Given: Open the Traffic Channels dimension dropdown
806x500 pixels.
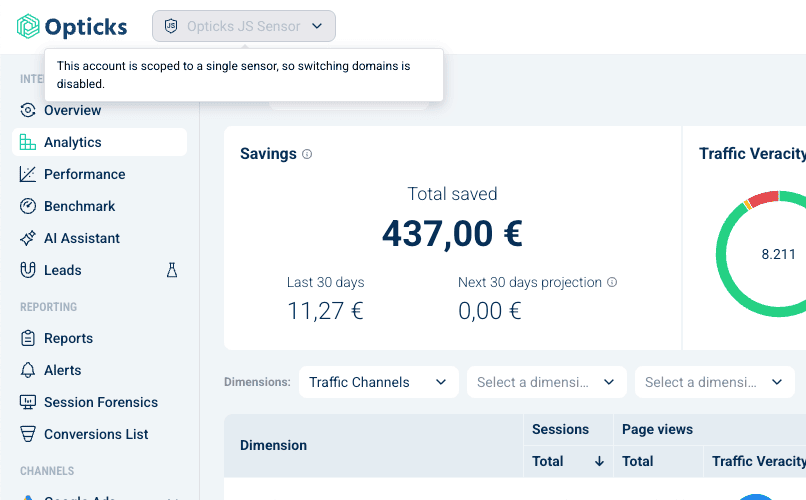Looking at the screenshot, I should 379,382.
